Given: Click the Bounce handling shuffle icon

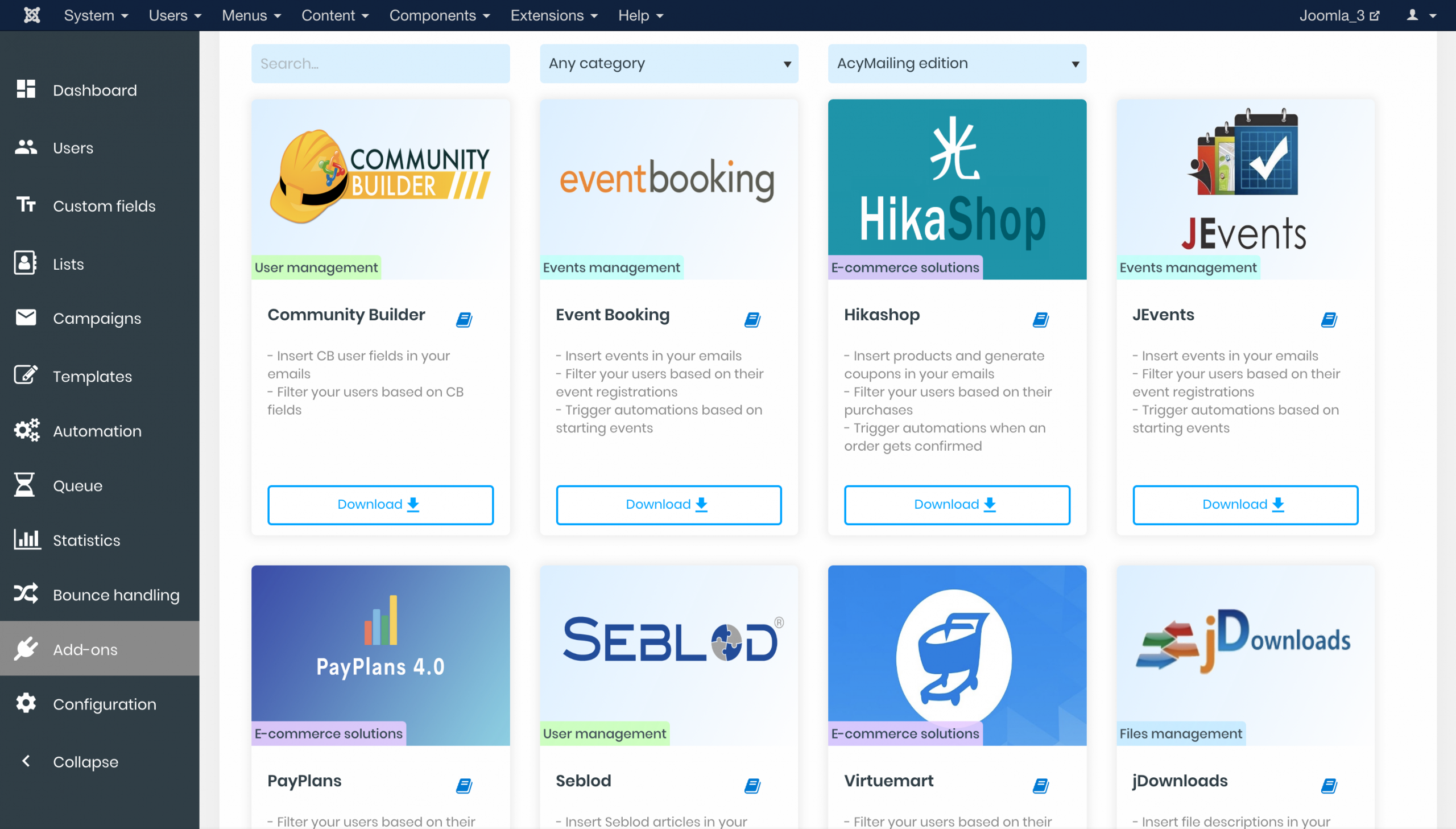Looking at the screenshot, I should (x=26, y=593).
